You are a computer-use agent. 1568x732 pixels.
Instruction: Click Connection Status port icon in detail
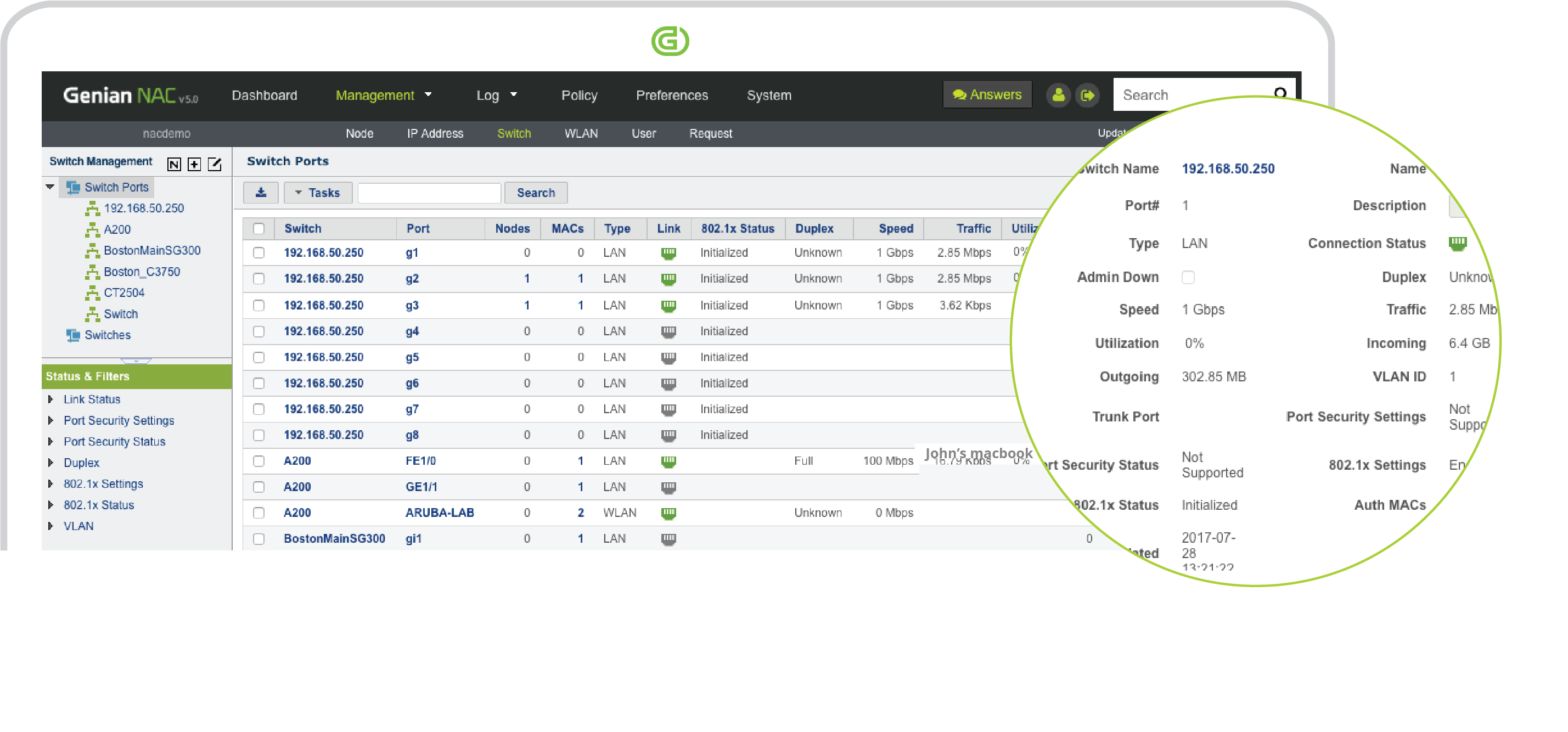tap(1457, 244)
